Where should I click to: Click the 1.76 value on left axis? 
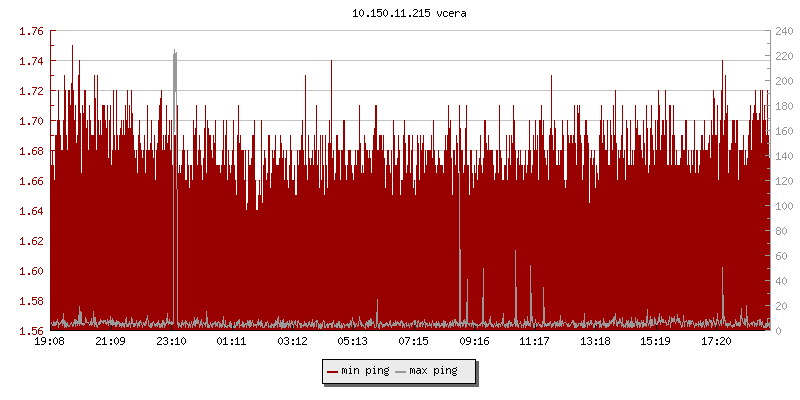(32, 31)
